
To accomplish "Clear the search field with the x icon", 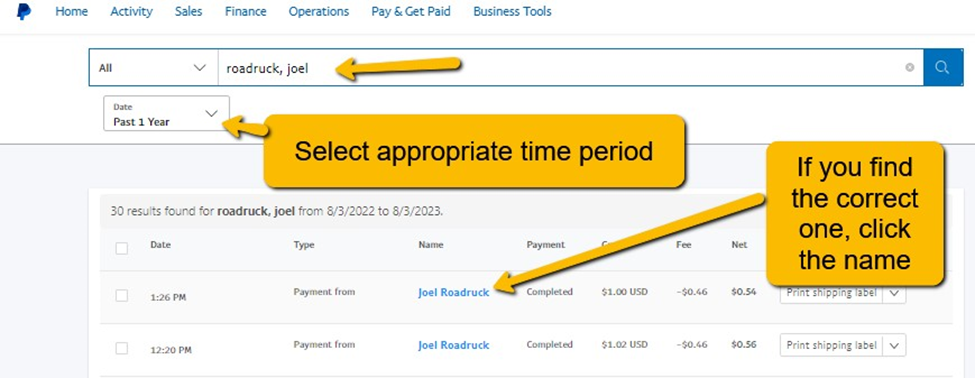I will click(910, 67).
